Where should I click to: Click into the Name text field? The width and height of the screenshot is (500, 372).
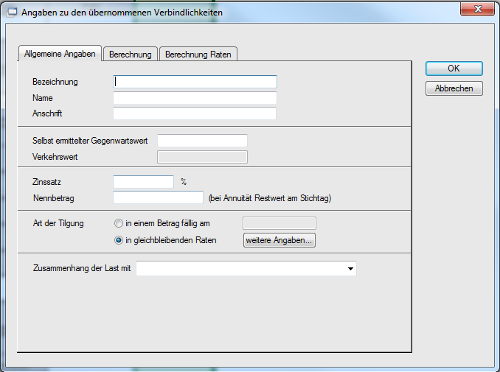(x=195, y=98)
